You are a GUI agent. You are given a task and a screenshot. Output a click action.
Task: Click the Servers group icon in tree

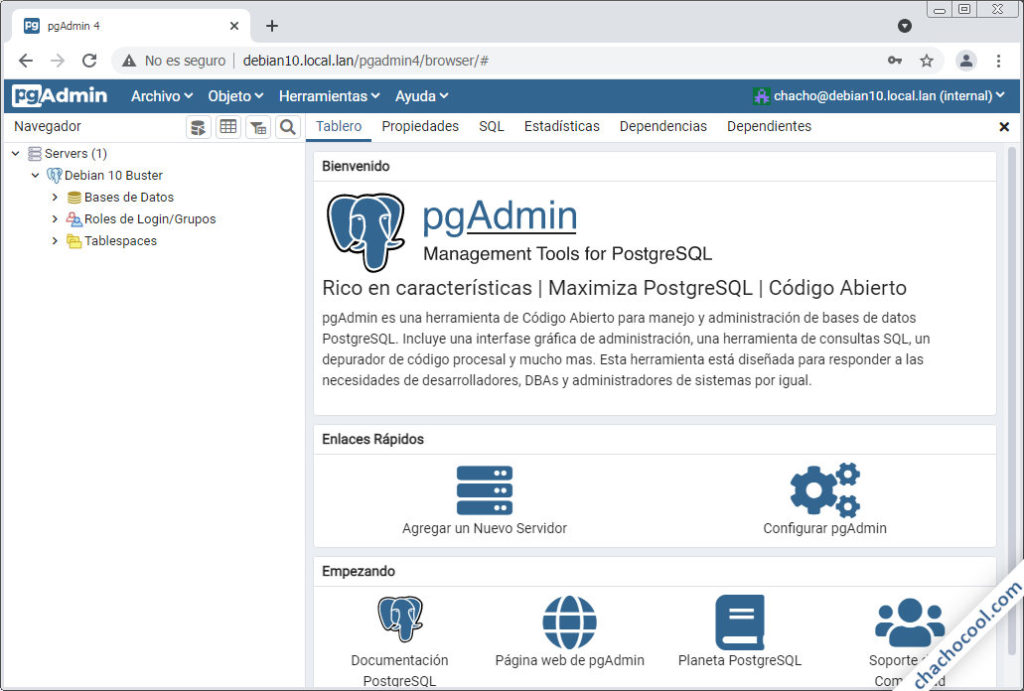pyautogui.click(x=35, y=153)
